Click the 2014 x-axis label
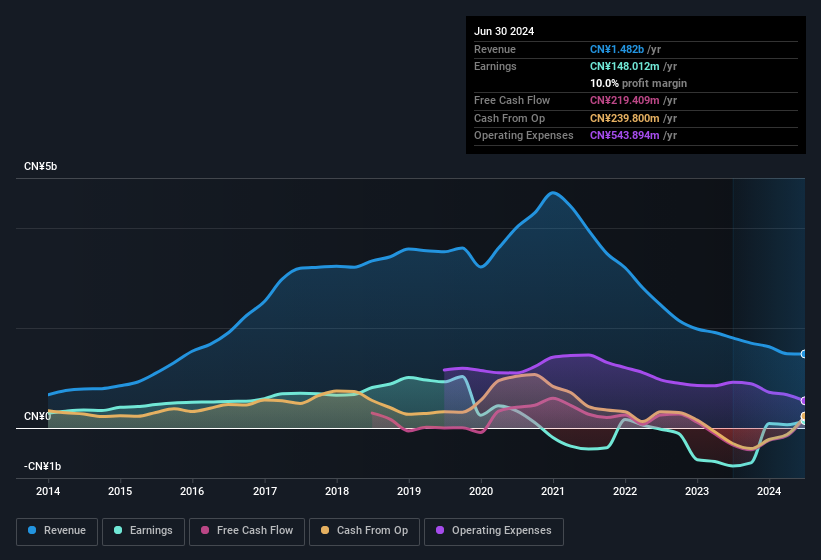Viewport: 821px width, 560px height. (x=48, y=491)
